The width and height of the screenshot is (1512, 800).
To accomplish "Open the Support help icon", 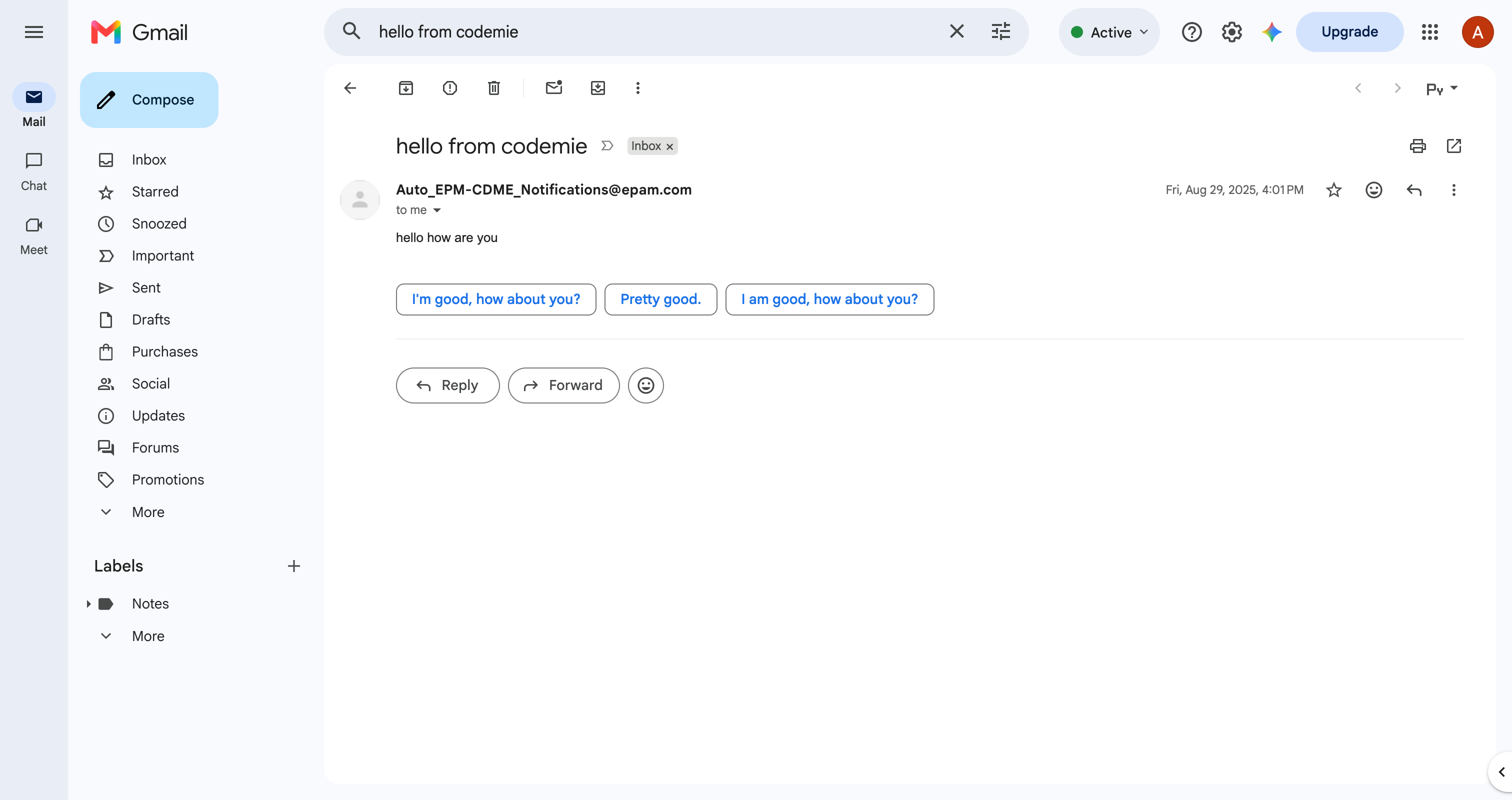I will [1191, 31].
